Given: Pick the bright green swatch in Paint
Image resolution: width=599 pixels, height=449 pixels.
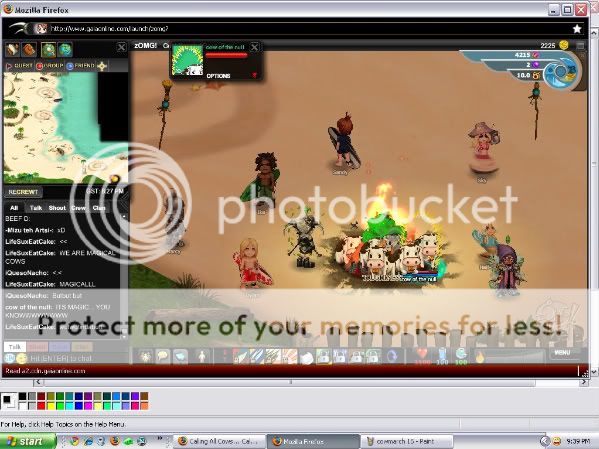Looking at the screenshot, I should click(x=60, y=405).
